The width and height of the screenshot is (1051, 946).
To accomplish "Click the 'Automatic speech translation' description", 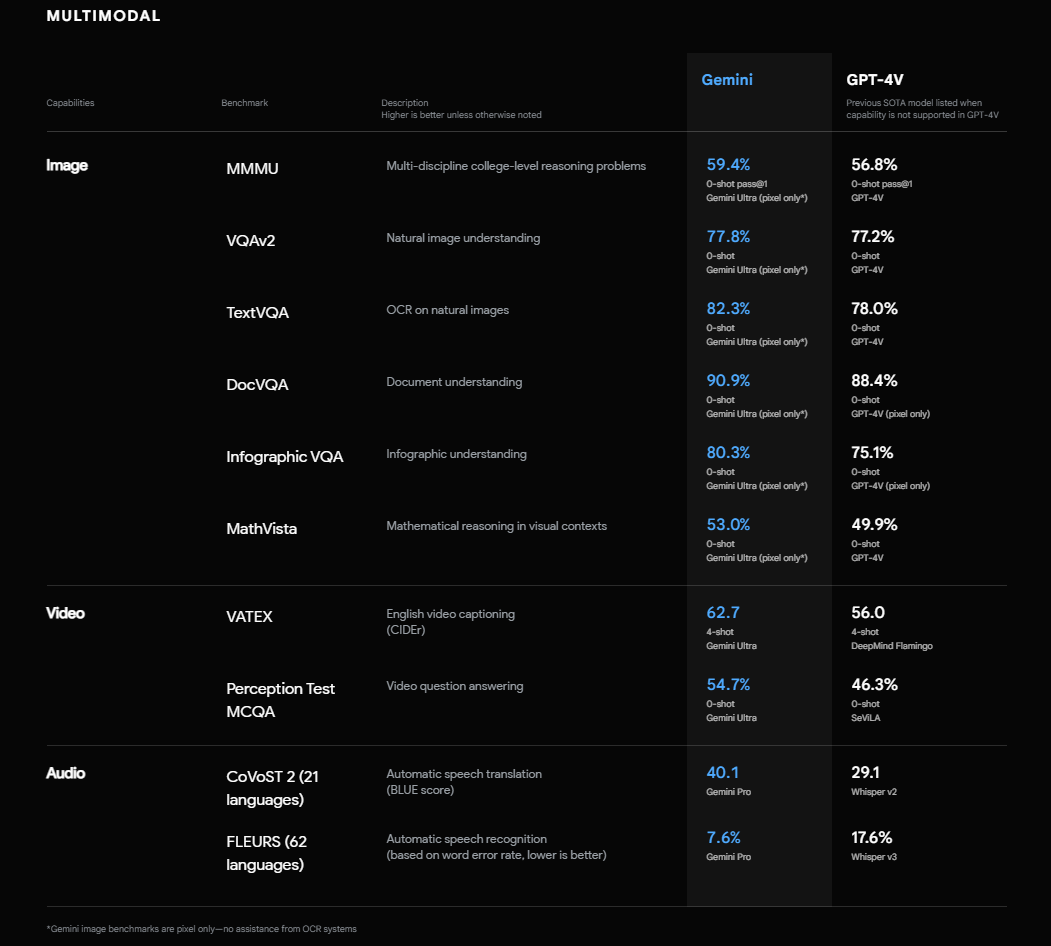I will (464, 774).
